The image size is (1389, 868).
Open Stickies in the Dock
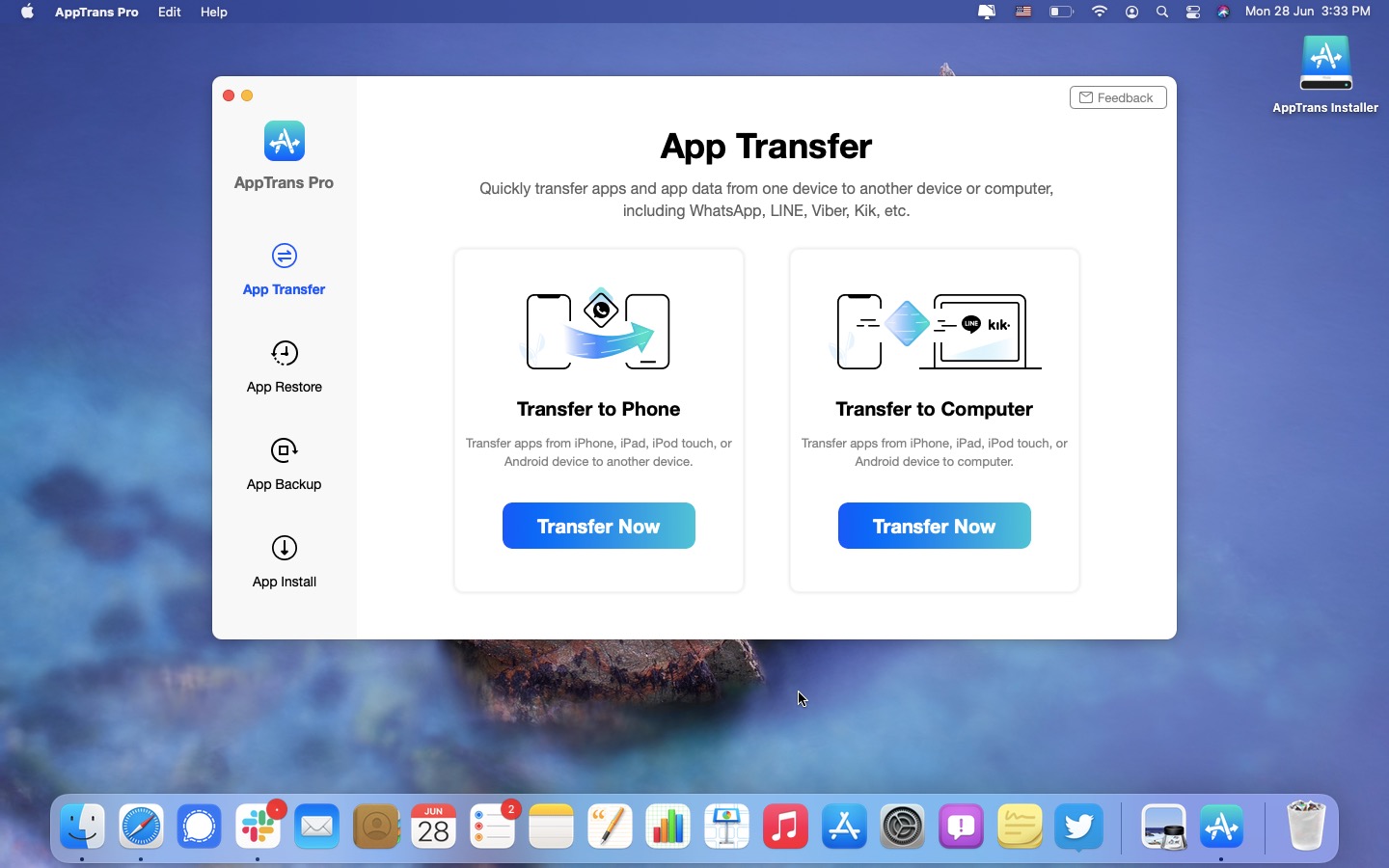tap(1021, 827)
